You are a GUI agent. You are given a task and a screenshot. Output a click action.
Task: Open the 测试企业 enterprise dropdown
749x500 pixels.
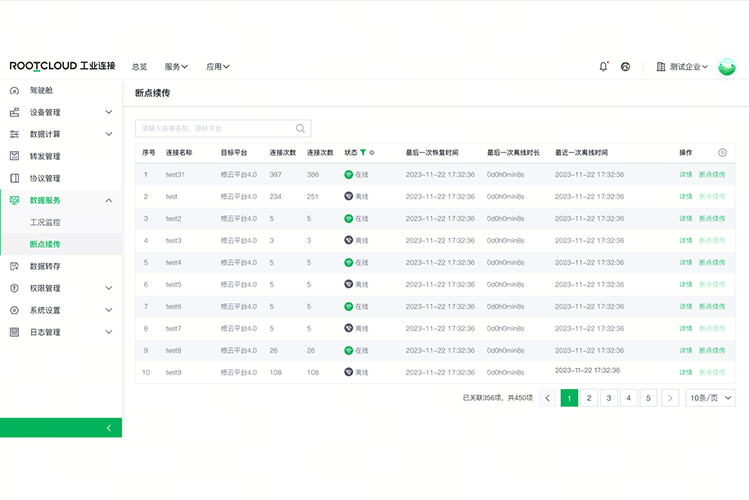coord(683,67)
